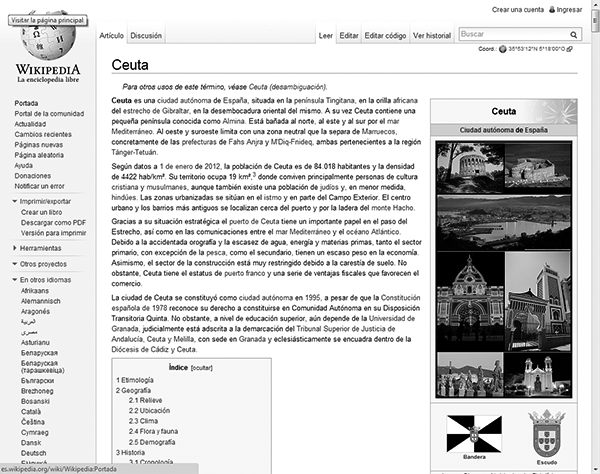Collapse the En otros idiomas section
This screenshot has height=474, width=600.
[x=45, y=280]
